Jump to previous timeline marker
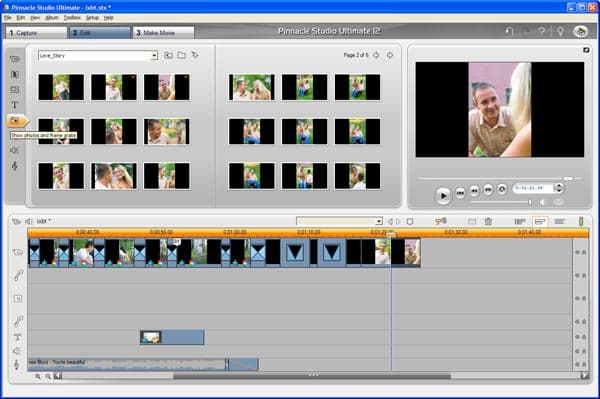The image size is (600, 399). [x=390, y=221]
